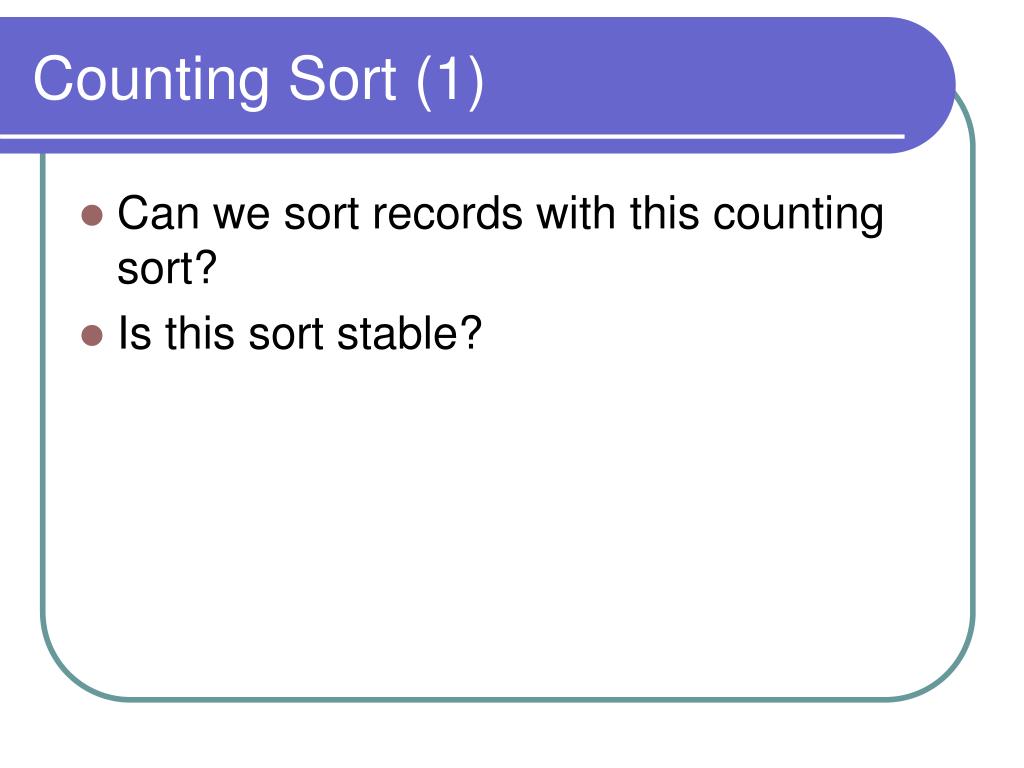The height and width of the screenshot is (768, 1024).
Task: Click the word 'Is' starting the second bullet
Action: 131,333
